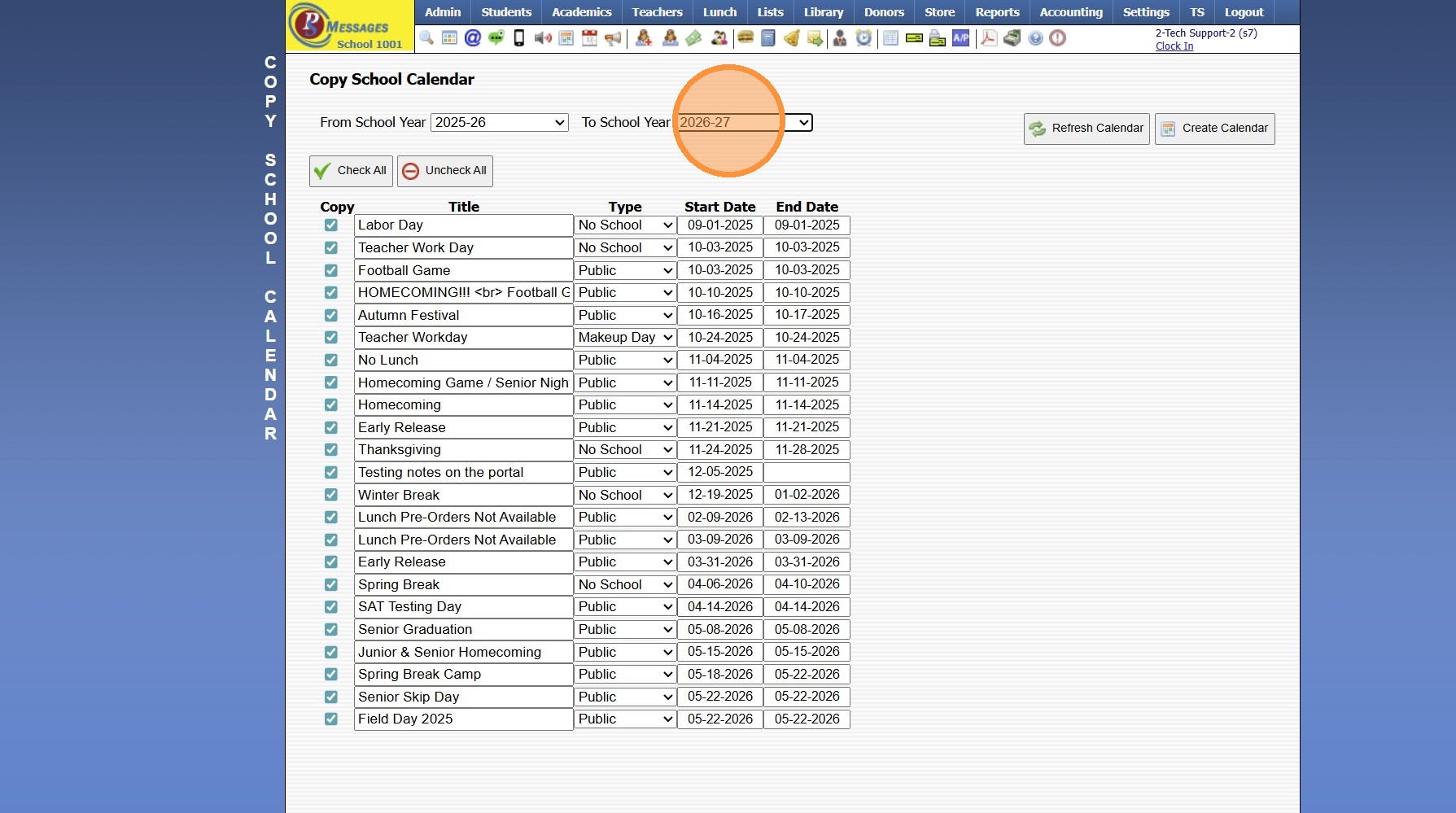Expand the Type dropdown for Senior Skip Day

point(625,697)
